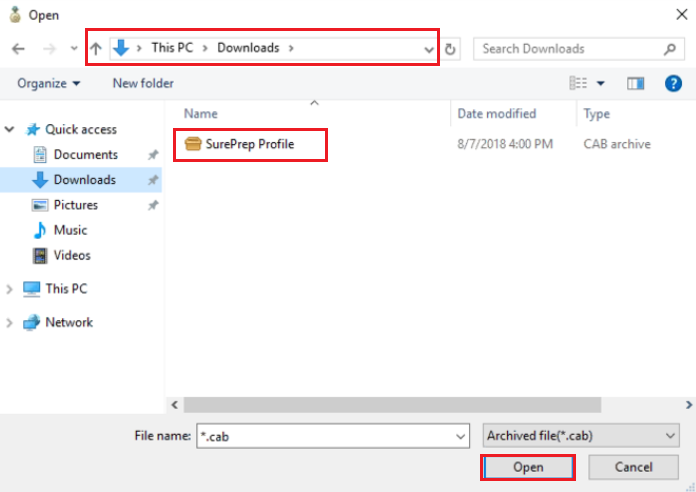696x492 pixels.
Task: Change view layout icon
Action: tap(578, 83)
